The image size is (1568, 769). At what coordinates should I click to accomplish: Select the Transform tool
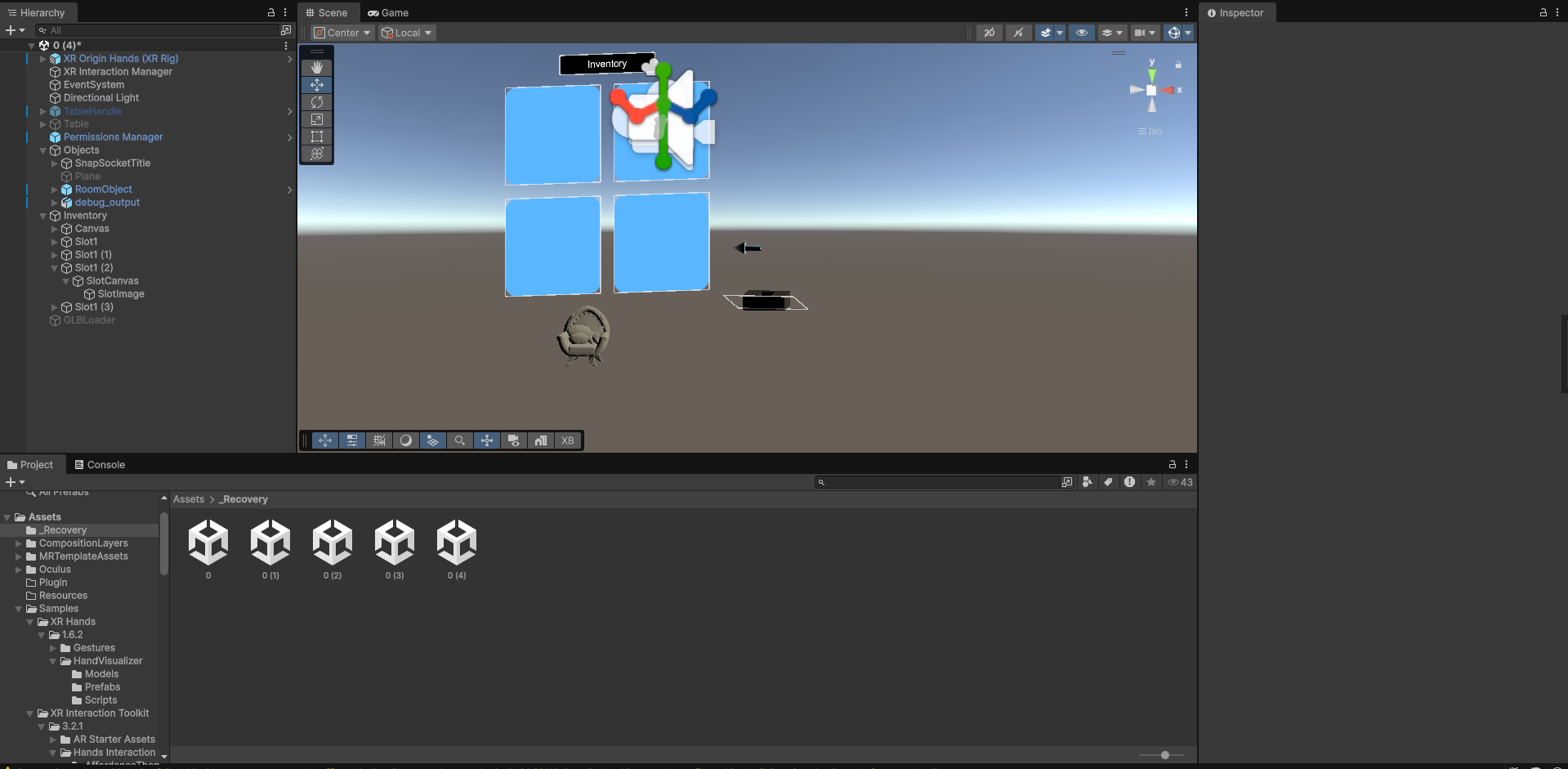click(x=317, y=154)
